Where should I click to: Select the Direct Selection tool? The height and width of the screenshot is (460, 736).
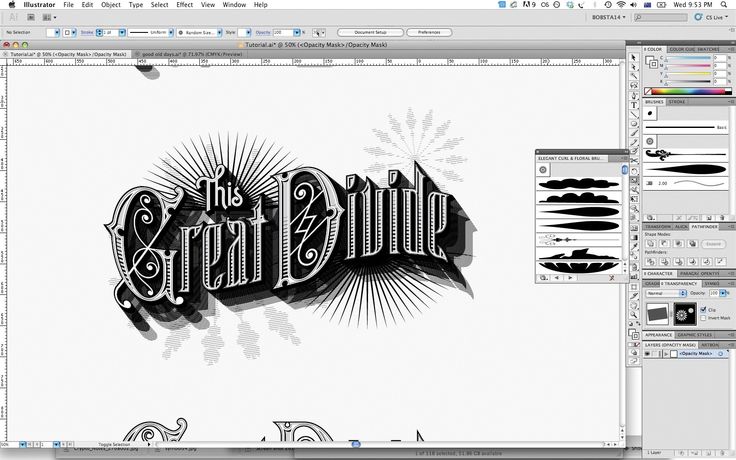click(x=634, y=68)
